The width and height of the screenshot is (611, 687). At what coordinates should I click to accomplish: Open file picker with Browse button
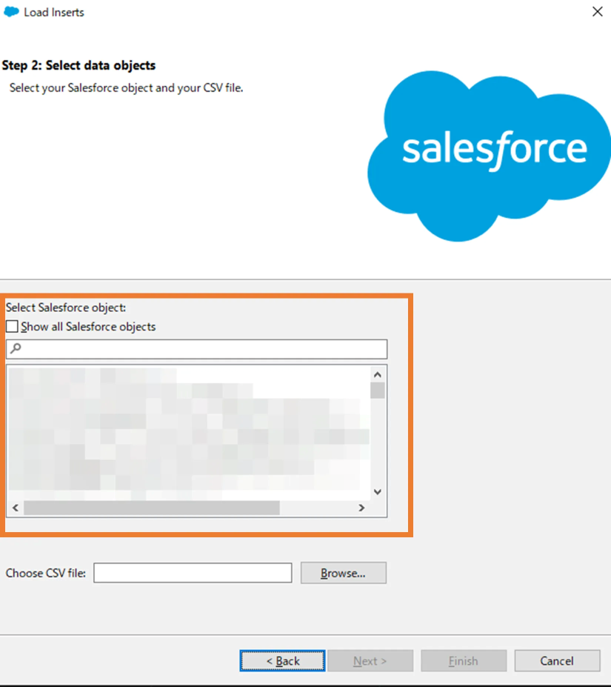point(343,573)
